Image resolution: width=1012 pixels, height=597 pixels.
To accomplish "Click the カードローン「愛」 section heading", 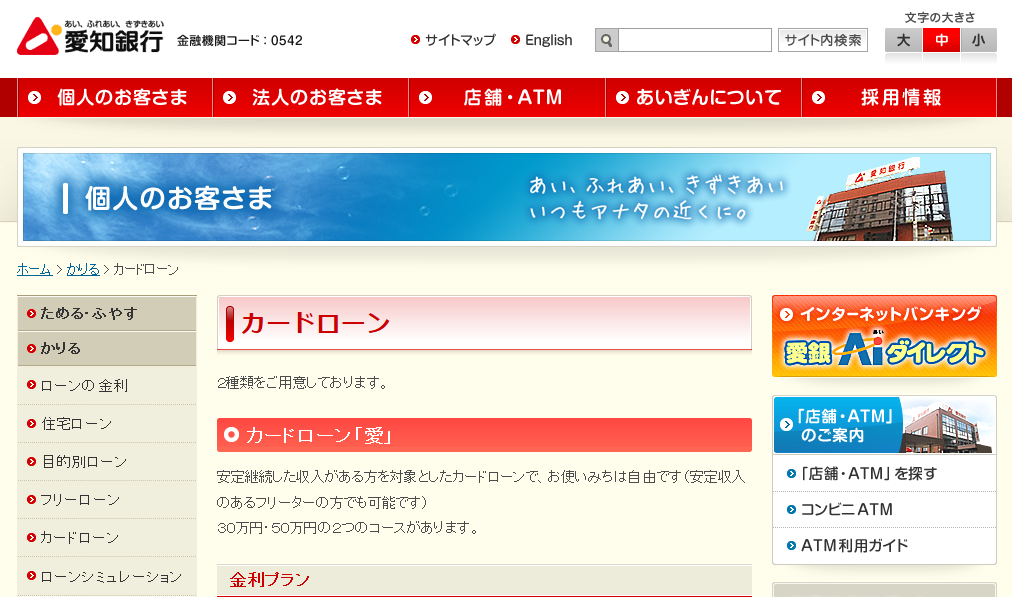I will point(484,435).
